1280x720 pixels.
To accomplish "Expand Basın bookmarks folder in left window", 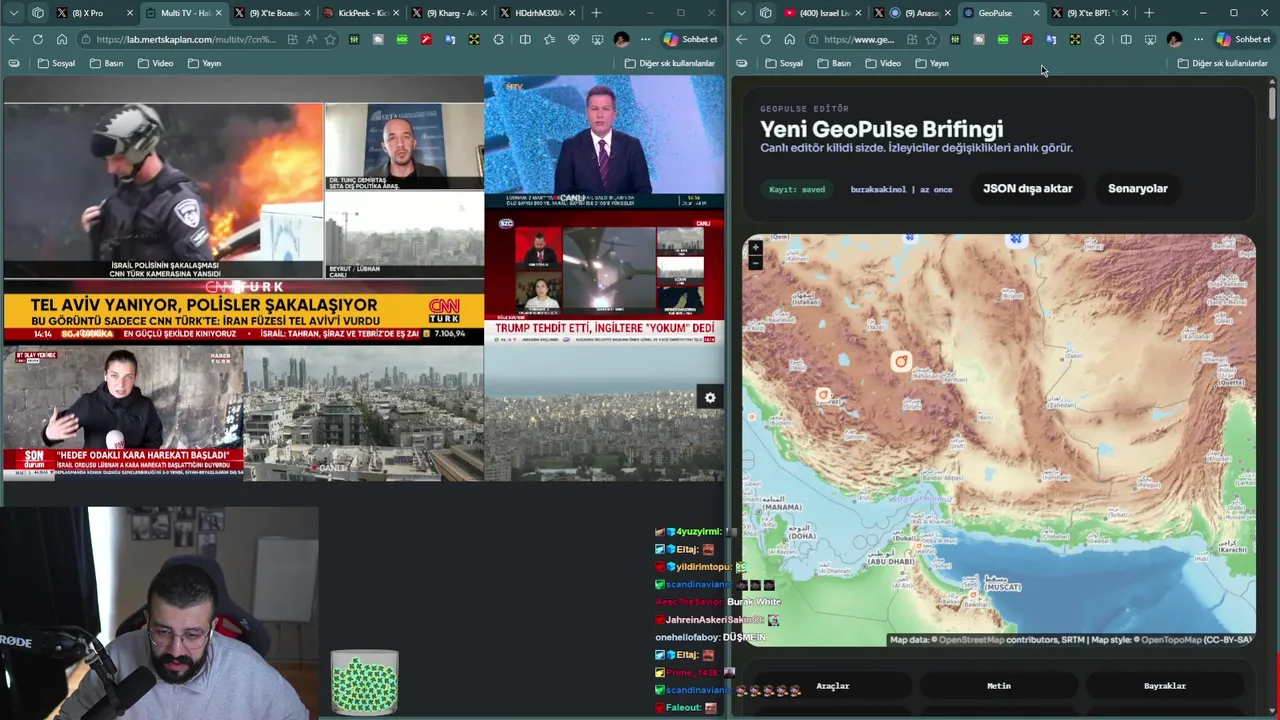I will [x=106, y=63].
